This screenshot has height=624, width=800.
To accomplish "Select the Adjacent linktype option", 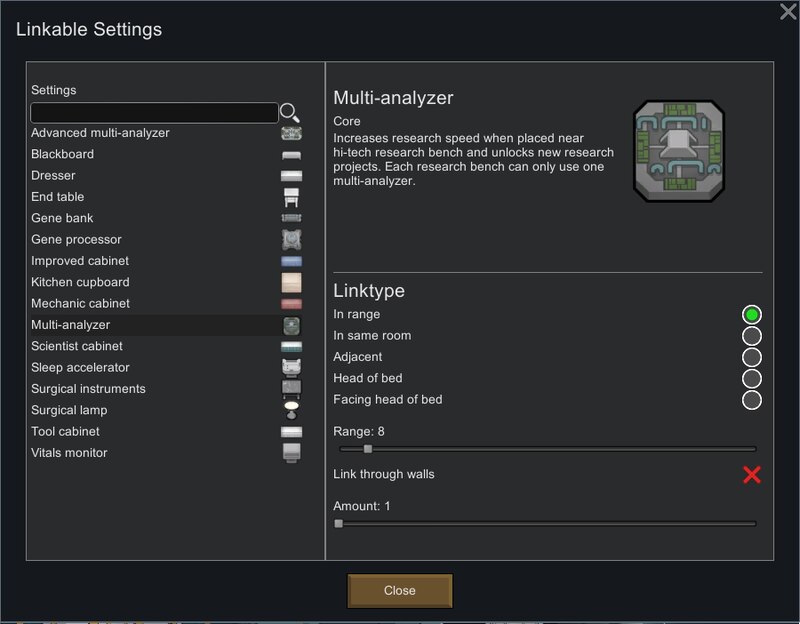I will (x=752, y=358).
